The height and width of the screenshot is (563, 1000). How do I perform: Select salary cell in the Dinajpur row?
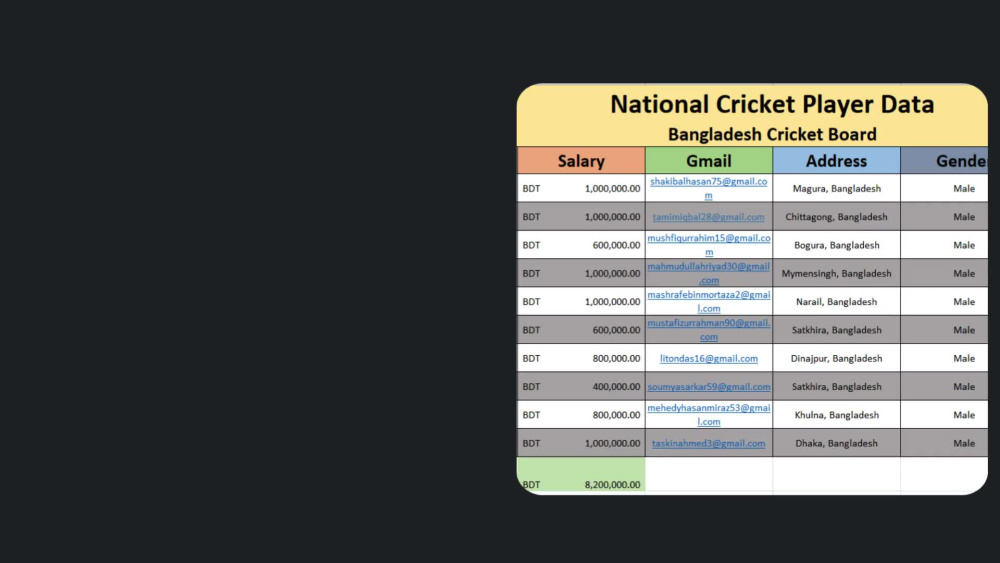click(x=581, y=358)
